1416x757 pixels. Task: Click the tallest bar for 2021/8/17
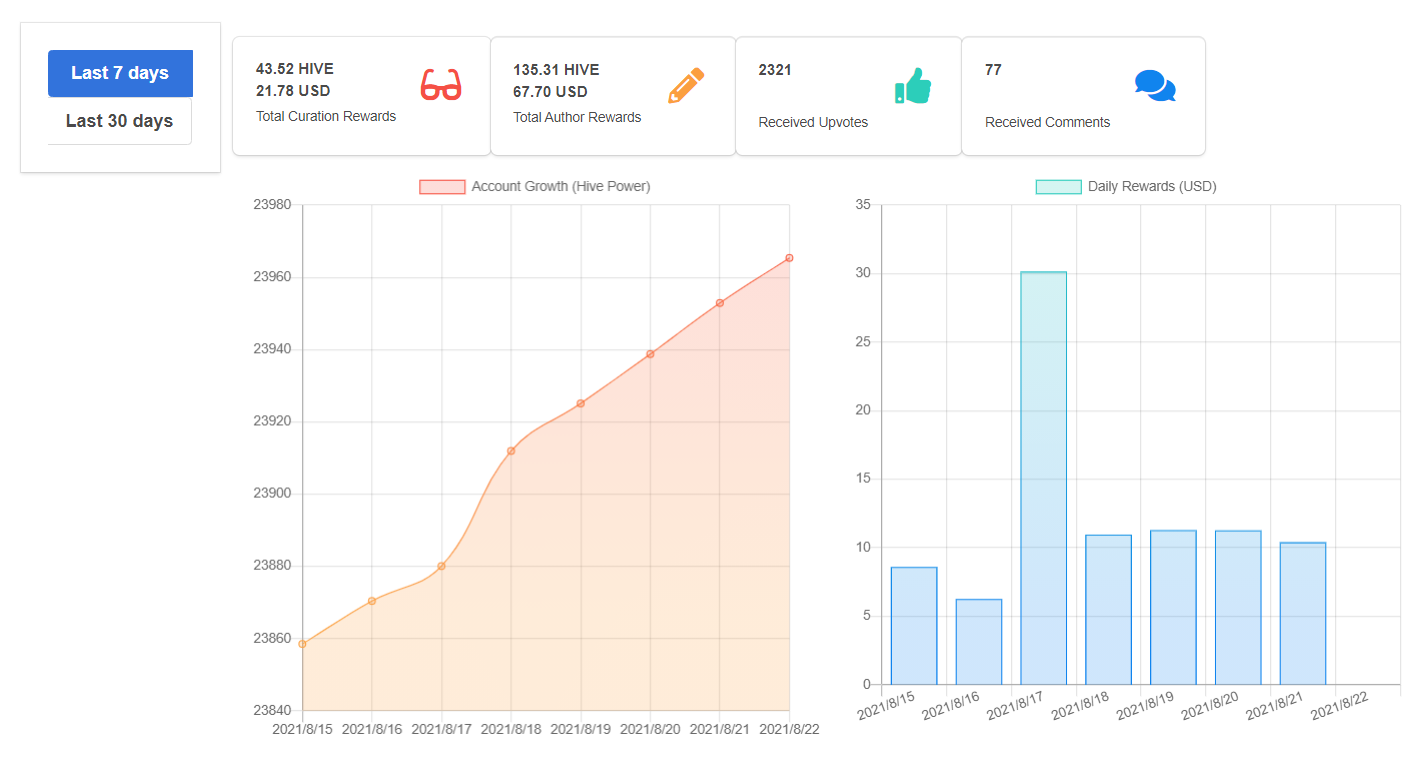click(1043, 478)
